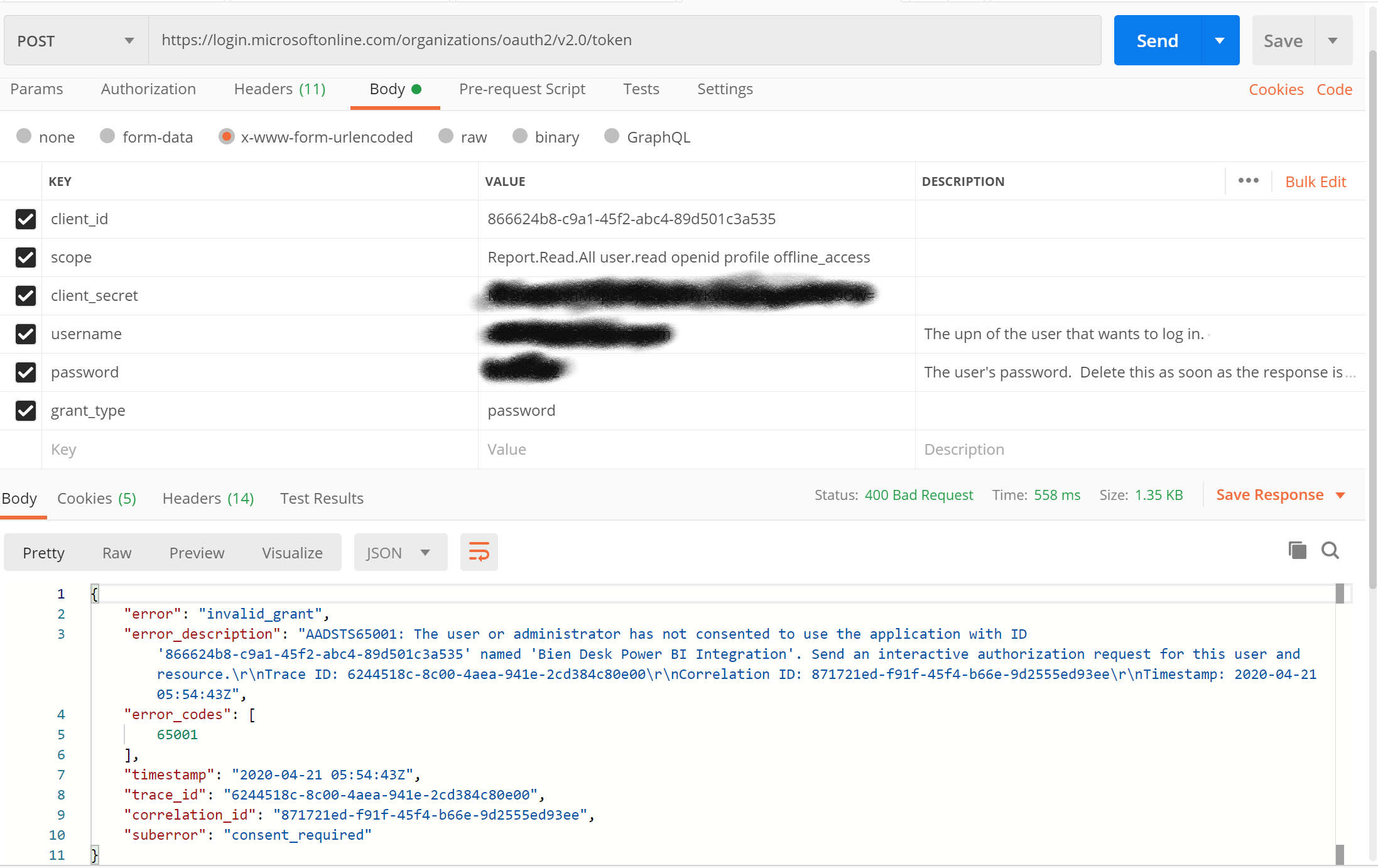1378x868 pixels.
Task: Click the empty Description input field
Action: tap(1139, 450)
